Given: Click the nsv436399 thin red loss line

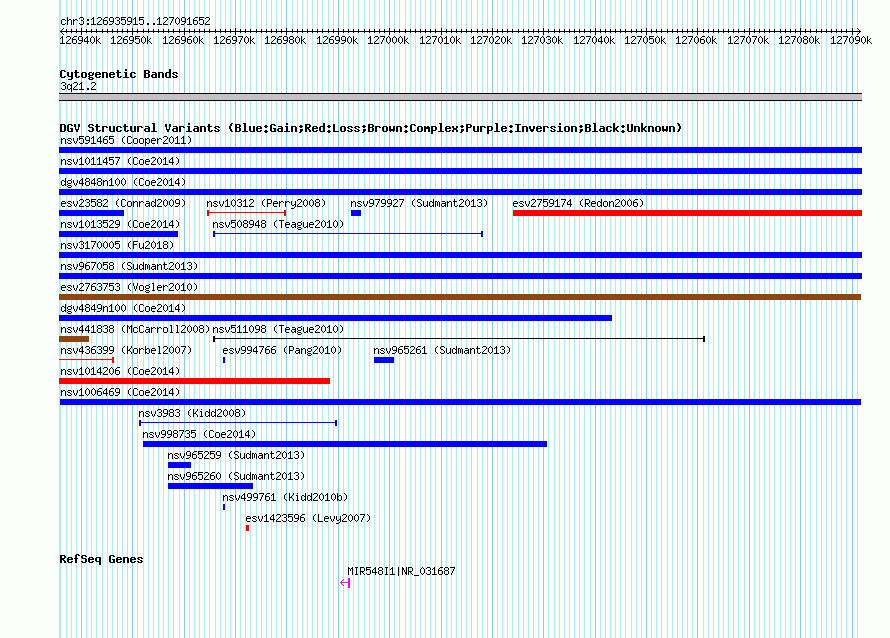Looking at the screenshot, I should coord(86,360).
